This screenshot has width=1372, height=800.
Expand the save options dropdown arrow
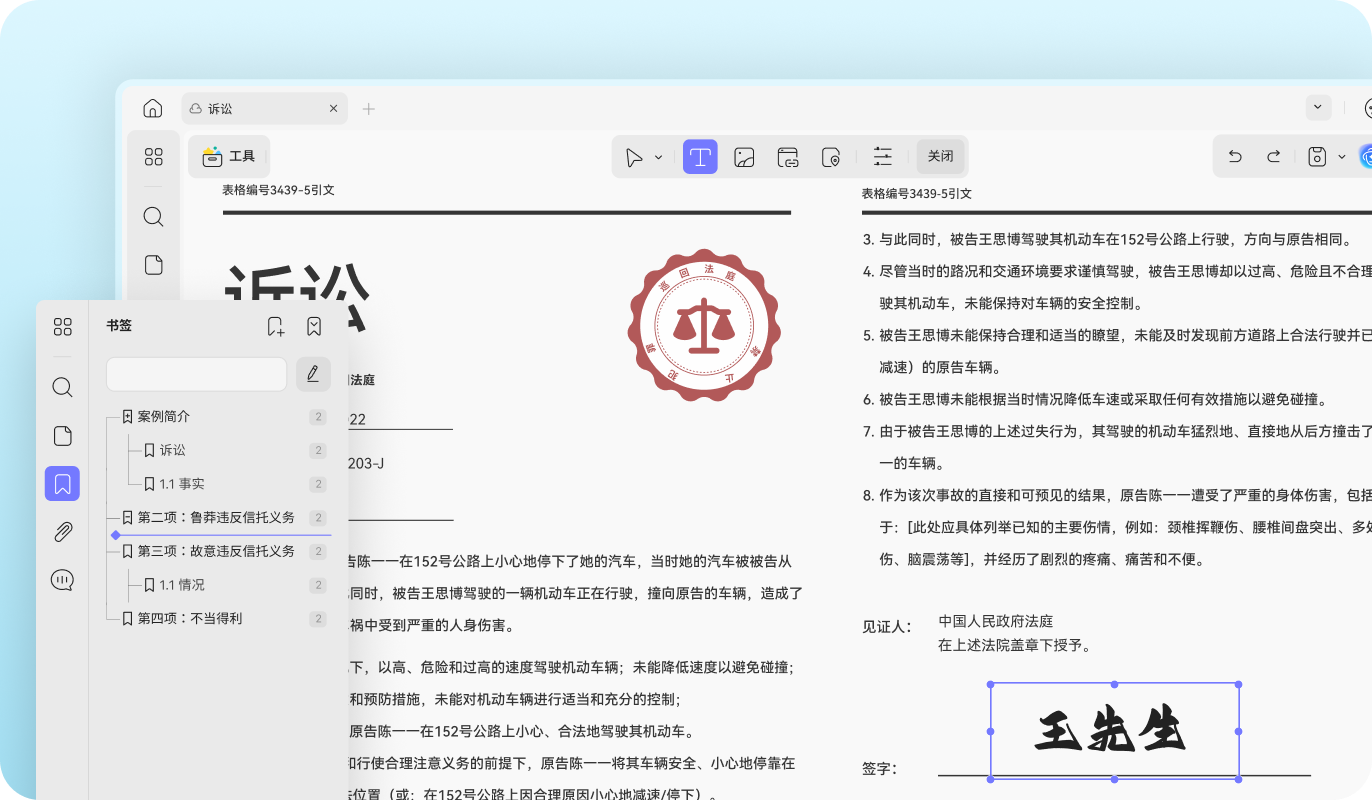point(1341,157)
